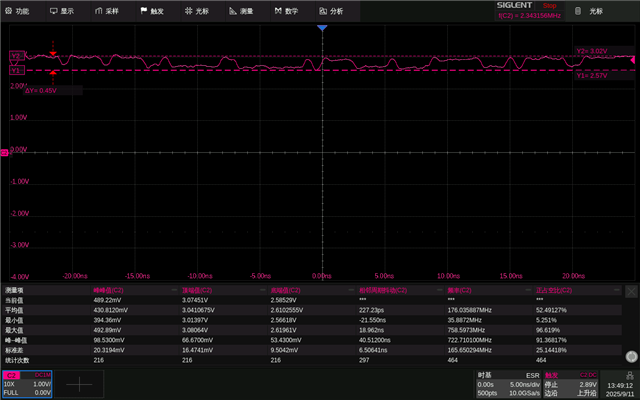The height and width of the screenshot is (400, 640).
Task: Click the 频率(C2) column header
Action: click(x=459, y=290)
